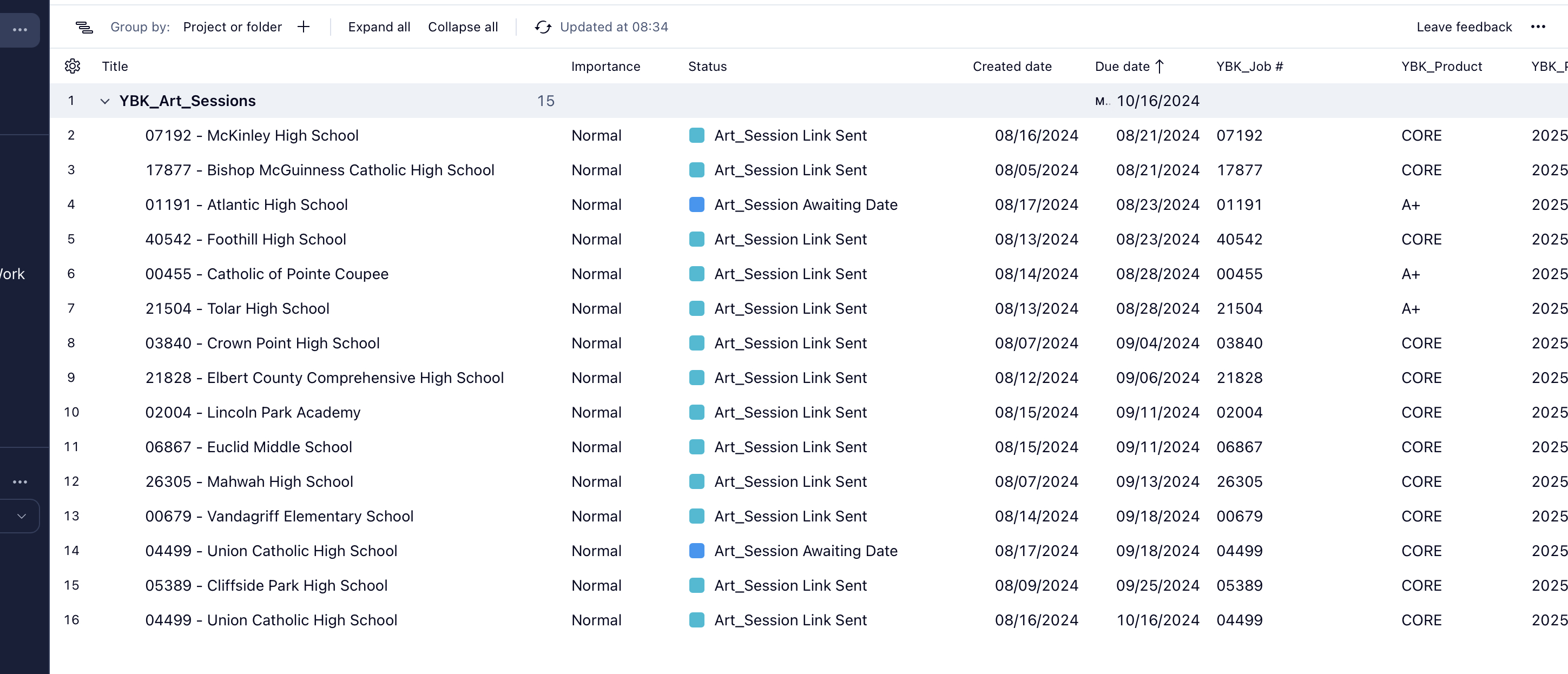Open the sidebar chevron dropdown
The width and height of the screenshot is (1568, 674).
[21, 516]
